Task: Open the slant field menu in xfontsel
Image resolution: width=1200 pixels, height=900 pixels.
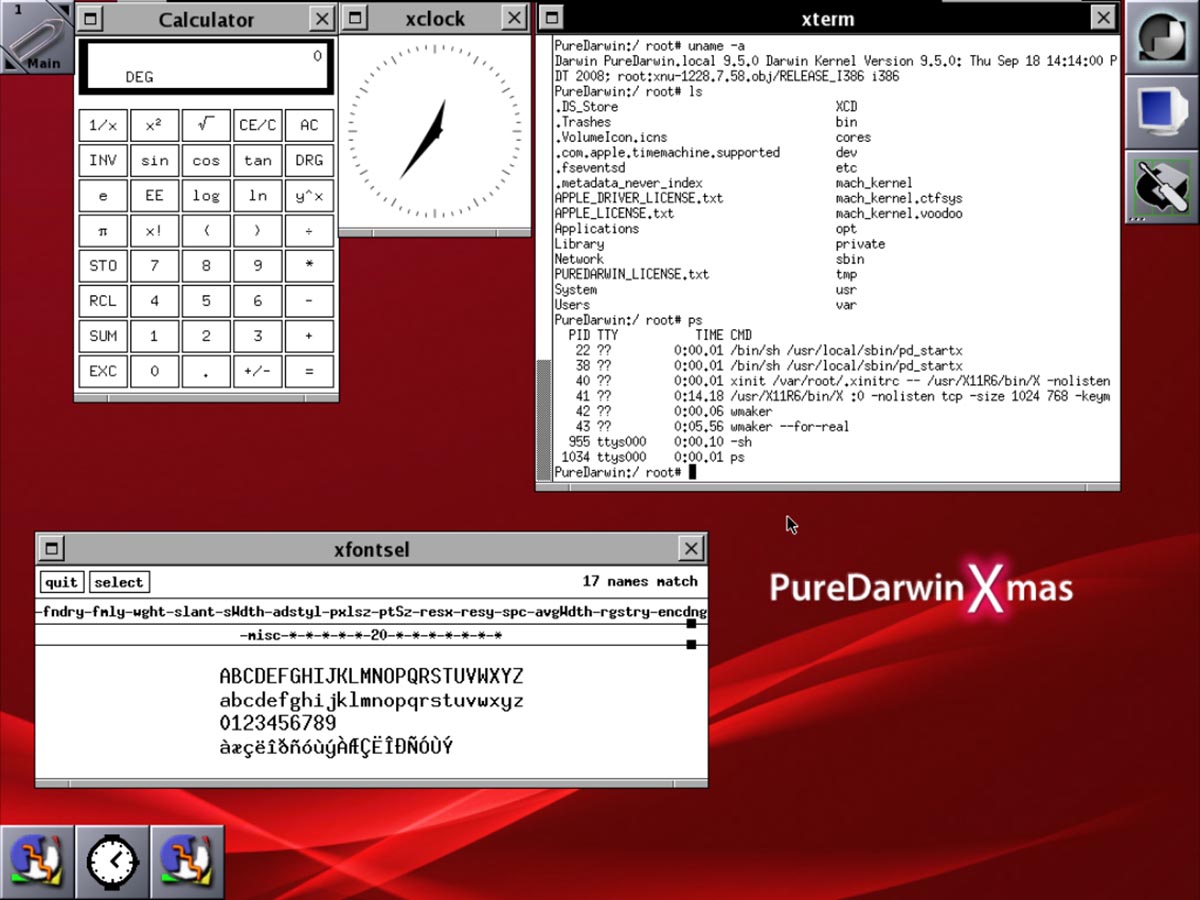Action: pyautogui.click(x=195, y=612)
